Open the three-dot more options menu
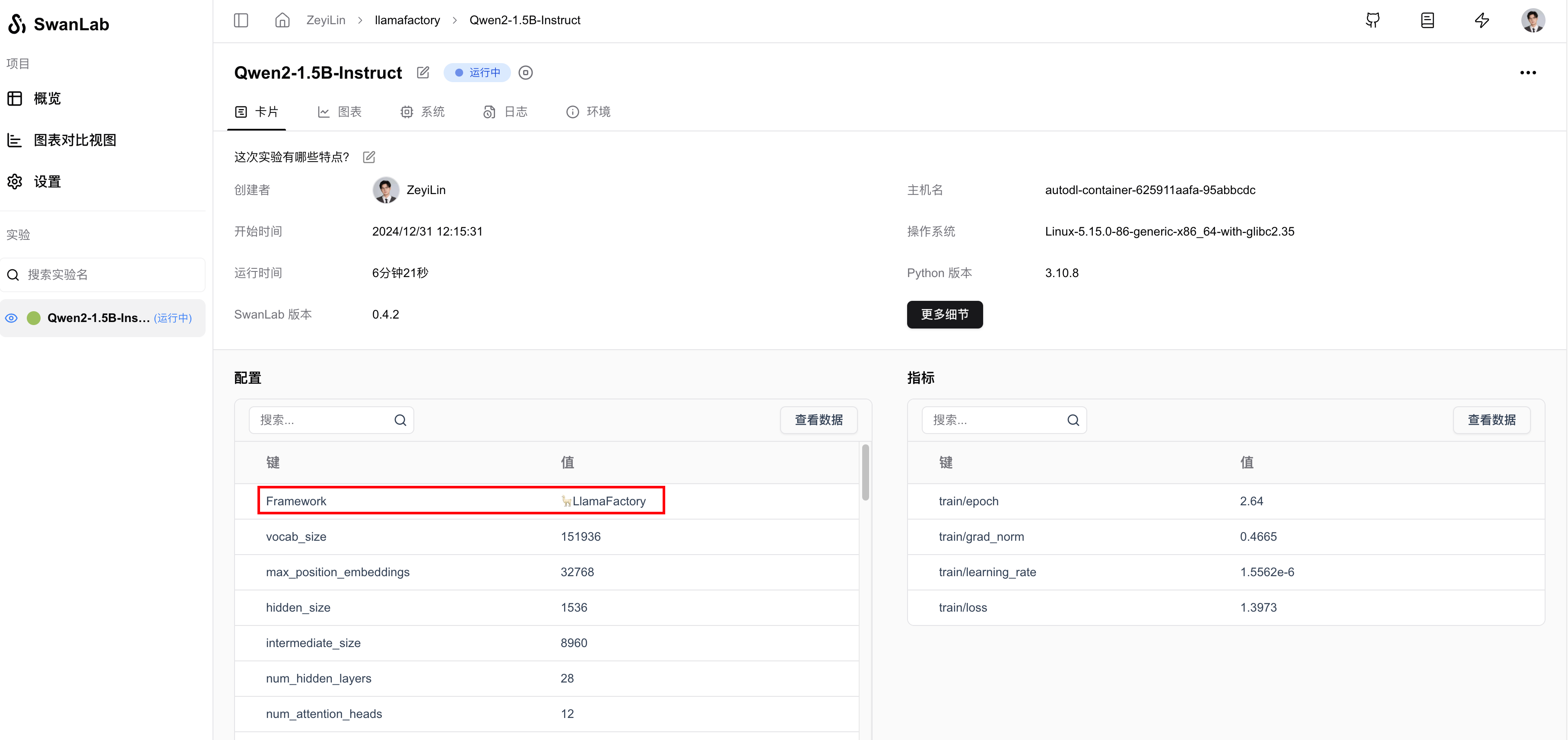The height and width of the screenshot is (740, 1568). (1528, 73)
